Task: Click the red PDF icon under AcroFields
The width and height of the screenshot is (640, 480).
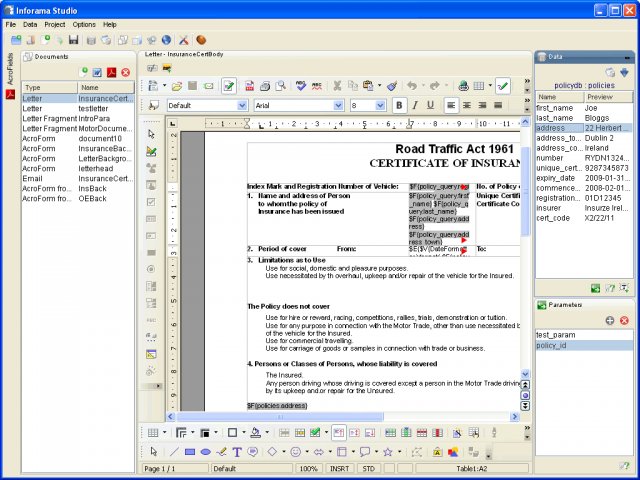Action: [x=10, y=94]
